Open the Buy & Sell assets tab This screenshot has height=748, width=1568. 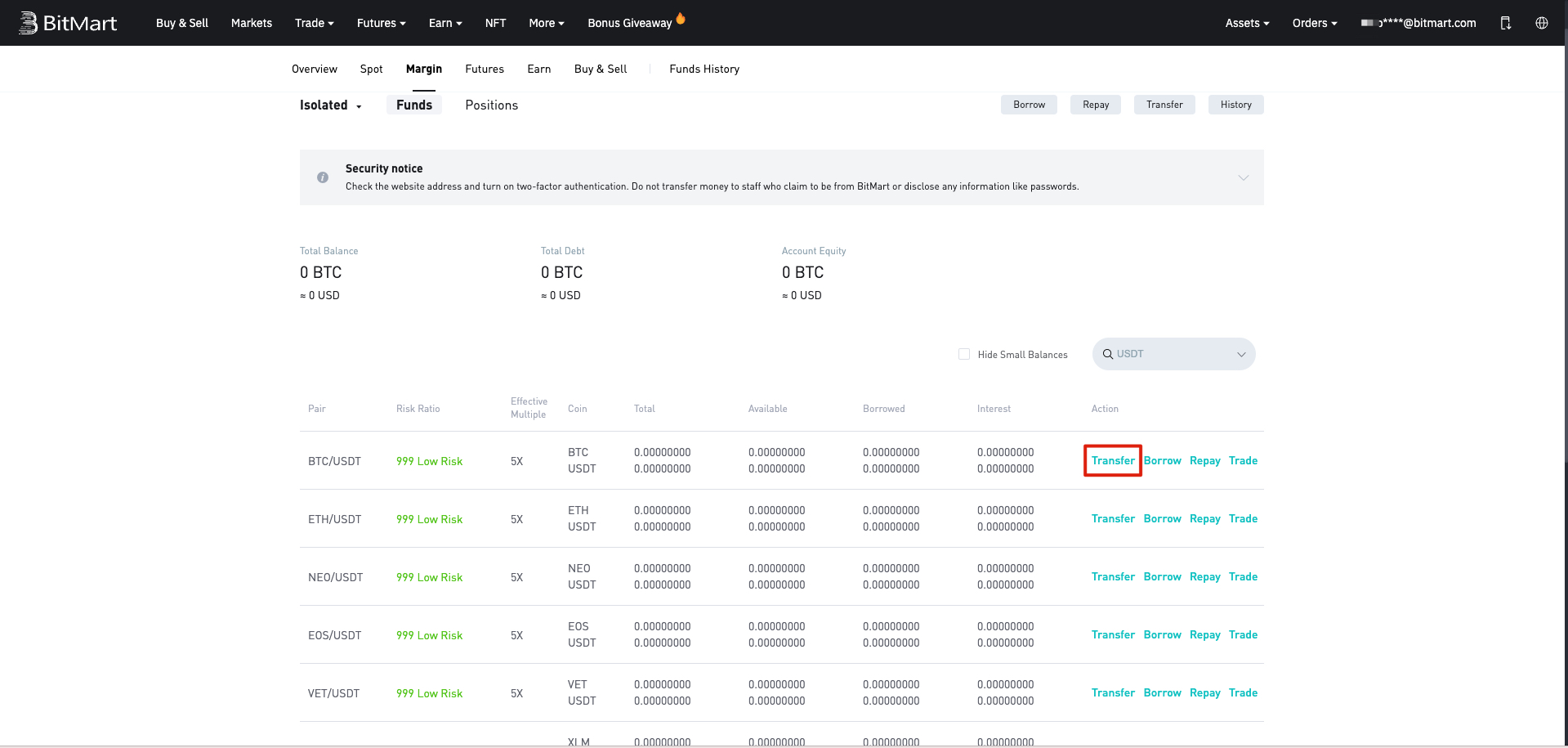click(601, 69)
